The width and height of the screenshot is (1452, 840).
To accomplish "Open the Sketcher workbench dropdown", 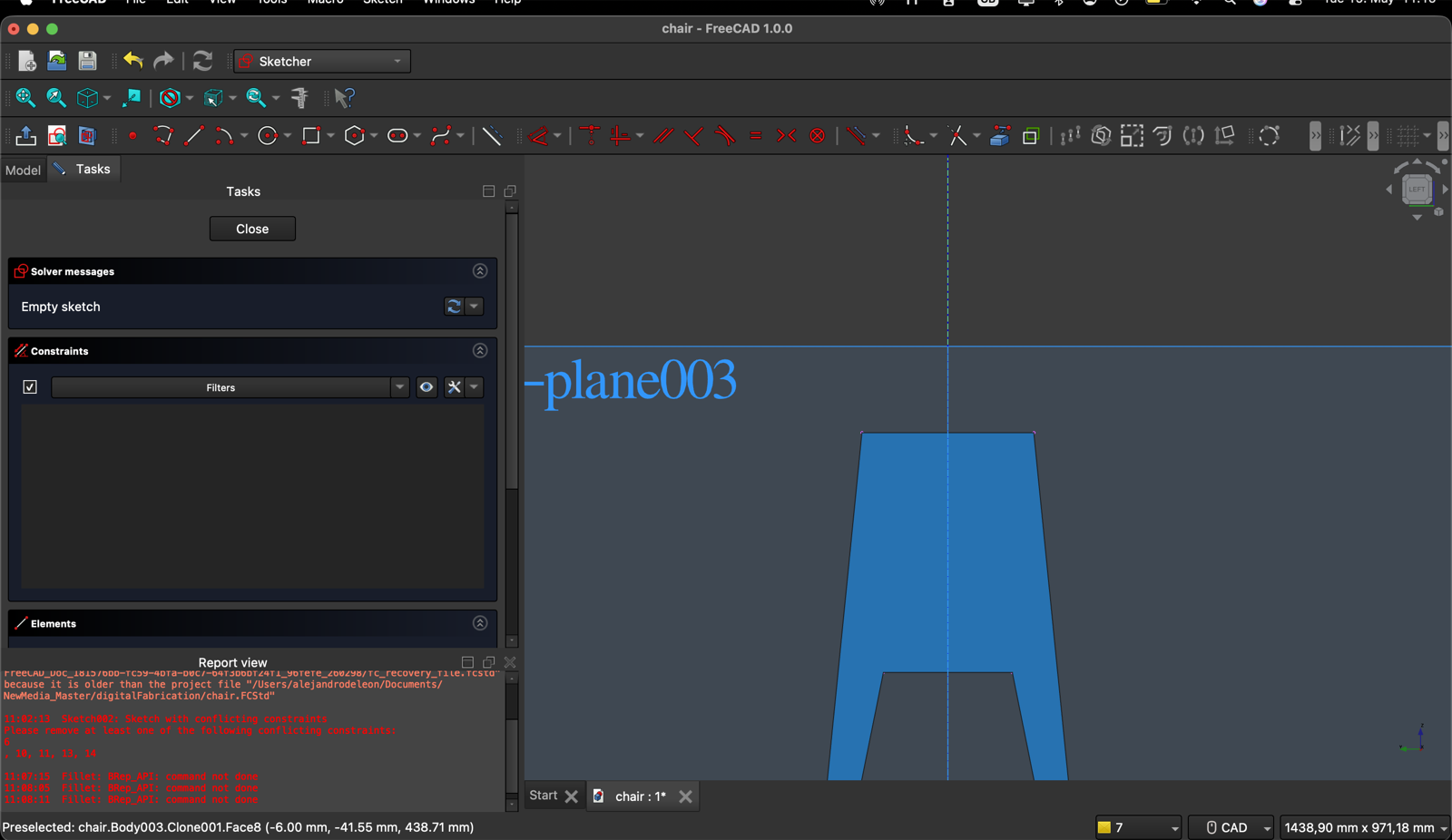I will click(322, 61).
